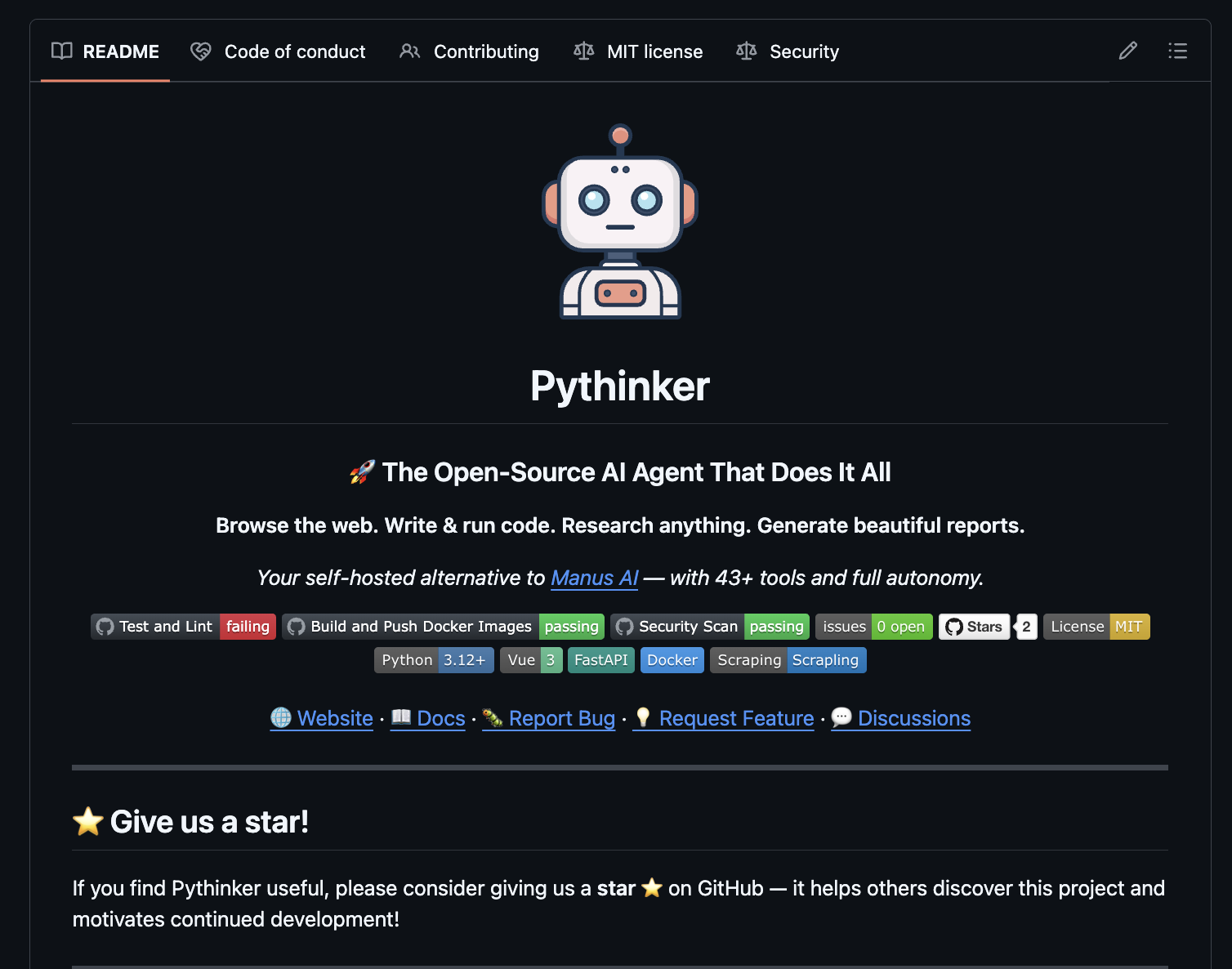Open the FastAPI badge

(x=600, y=660)
